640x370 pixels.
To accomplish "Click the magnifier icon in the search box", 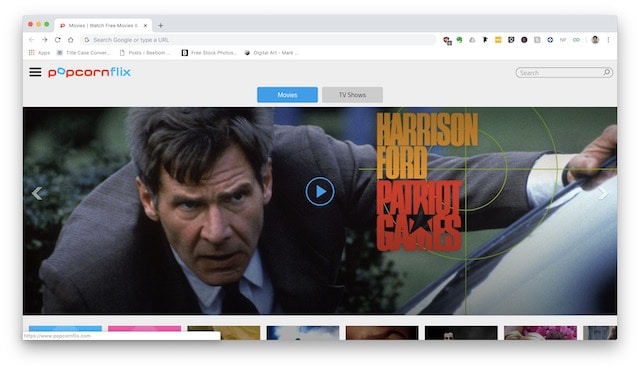I will pos(607,73).
